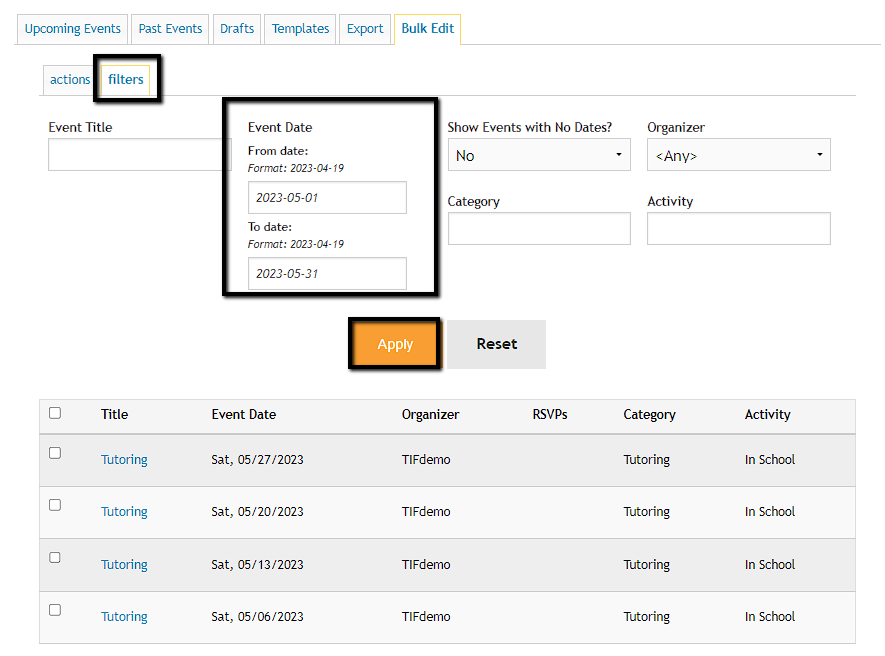Switch to the Upcoming Events tab
Viewport: 885px width, 656px height.
pyautogui.click(x=73, y=29)
